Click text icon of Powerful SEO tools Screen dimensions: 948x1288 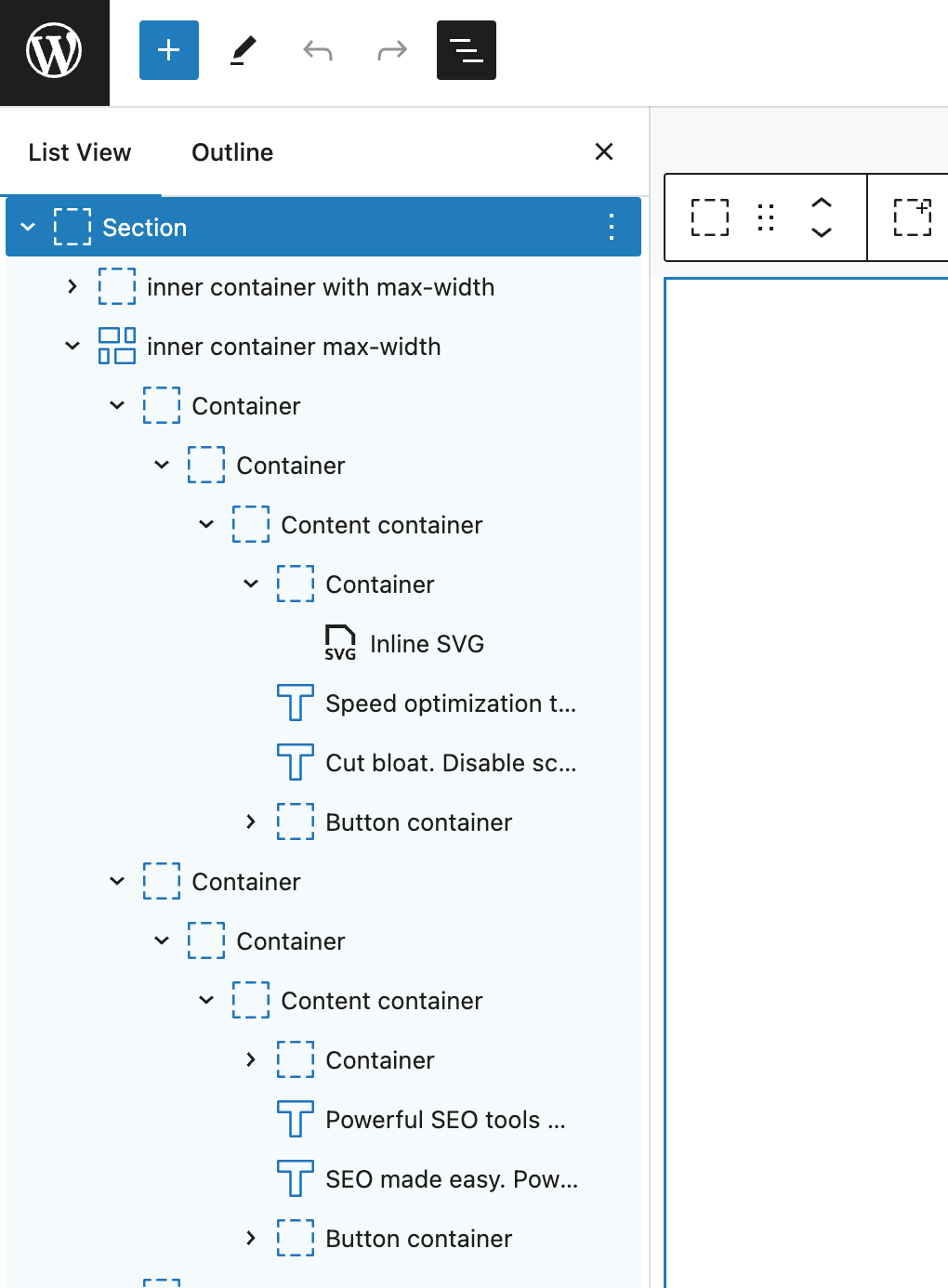coord(296,1119)
